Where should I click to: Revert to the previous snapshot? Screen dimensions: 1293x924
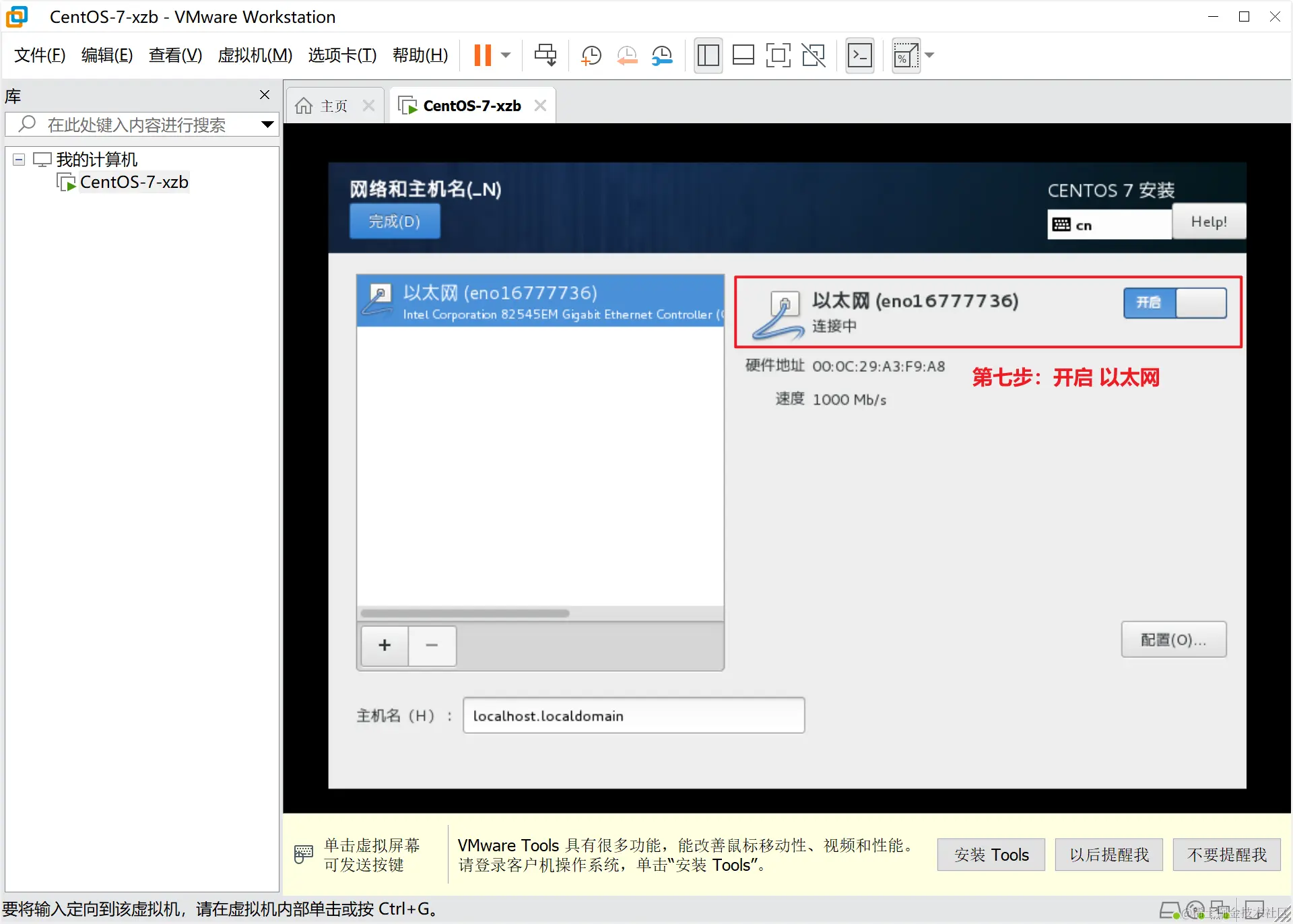pos(627,55)
